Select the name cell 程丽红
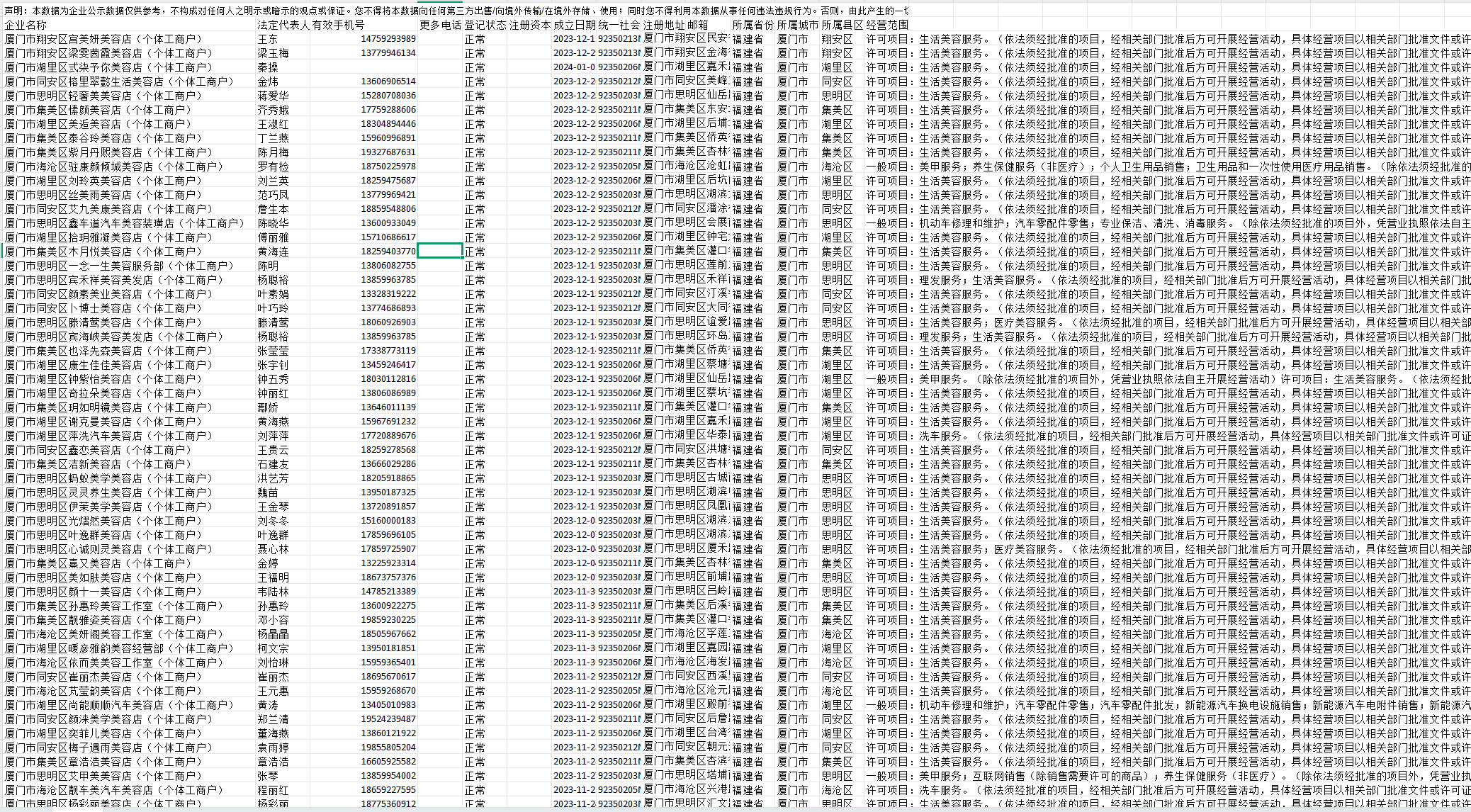 [274, 790]
